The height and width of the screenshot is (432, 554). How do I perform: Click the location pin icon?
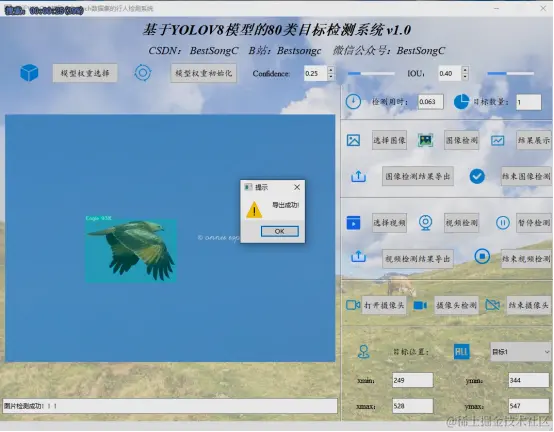pos(363,352)
